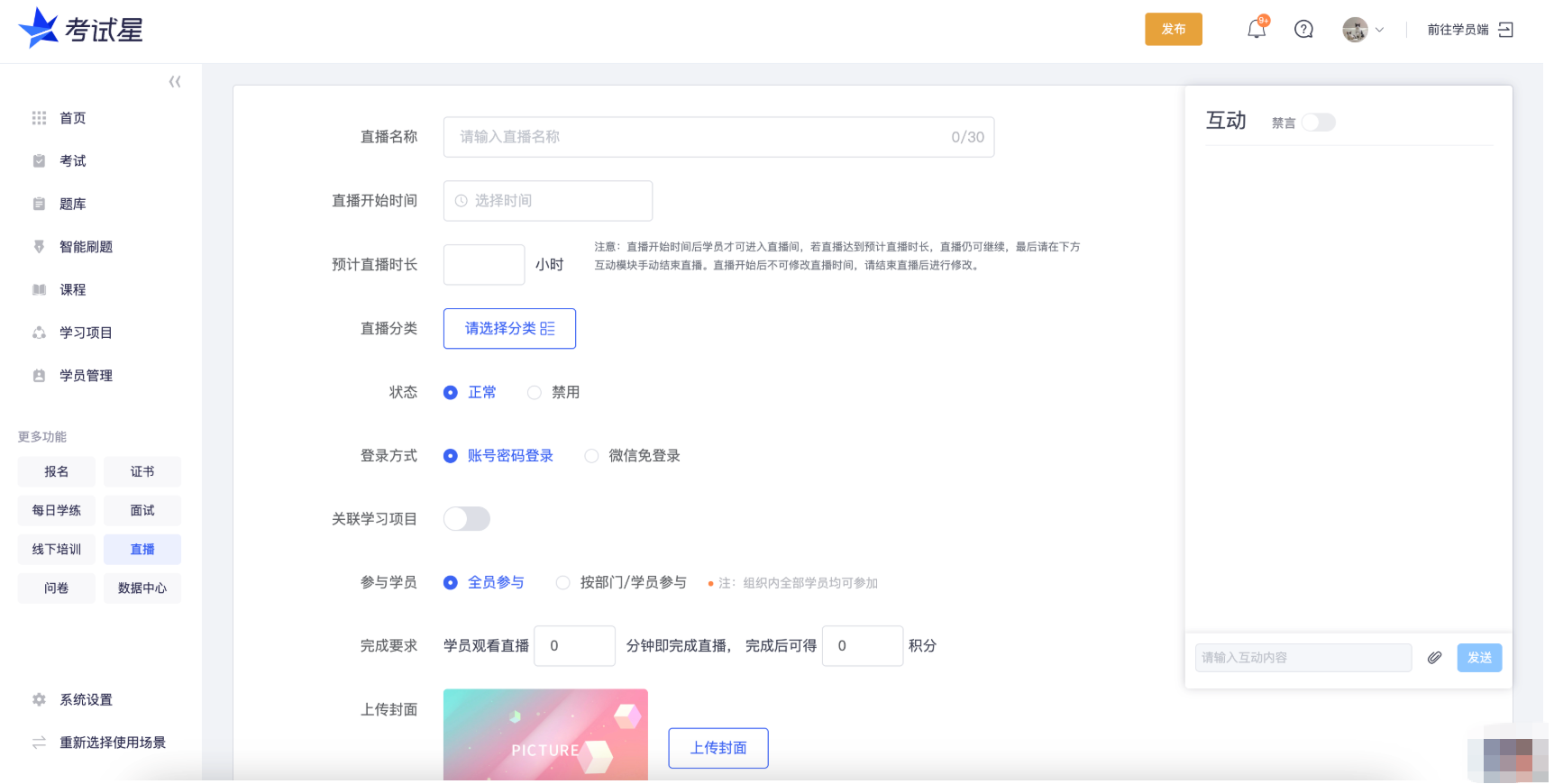Open the help question mark icon
The image size is (1554, 784).
coord(1303,30)
